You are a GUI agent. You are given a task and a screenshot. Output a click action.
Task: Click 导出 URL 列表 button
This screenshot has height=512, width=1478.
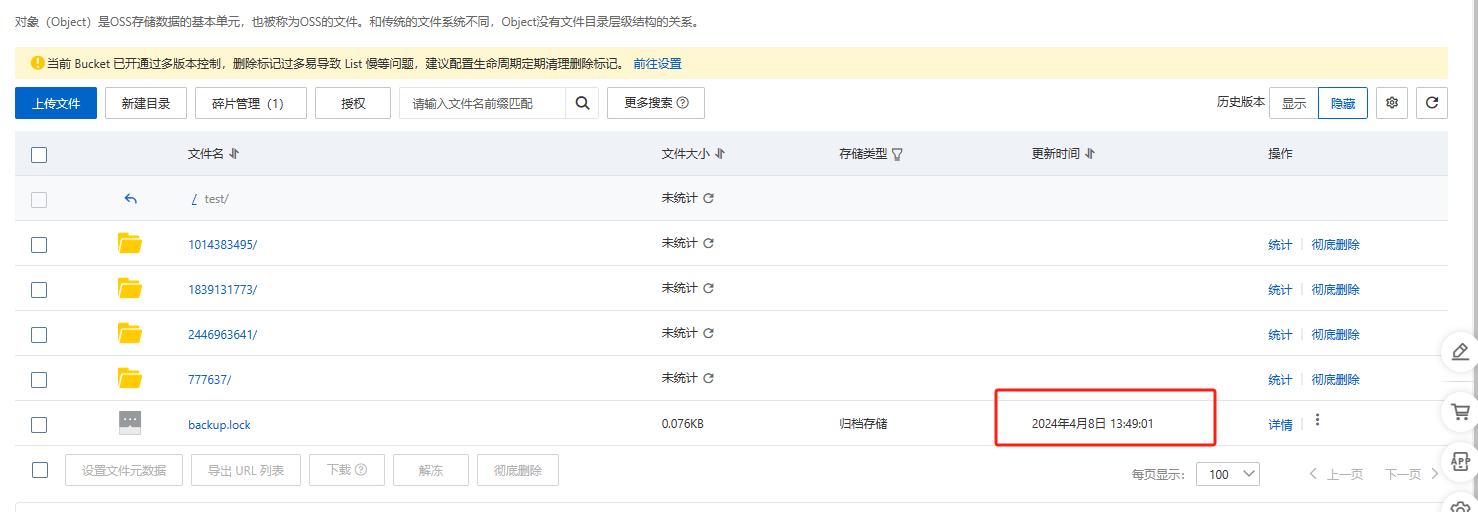pyautogui.click(x=246, y=470)
